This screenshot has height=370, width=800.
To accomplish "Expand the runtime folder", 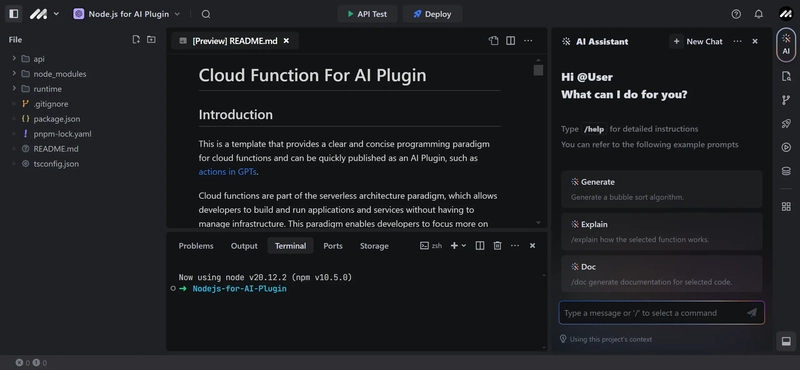I will [14, 89].
